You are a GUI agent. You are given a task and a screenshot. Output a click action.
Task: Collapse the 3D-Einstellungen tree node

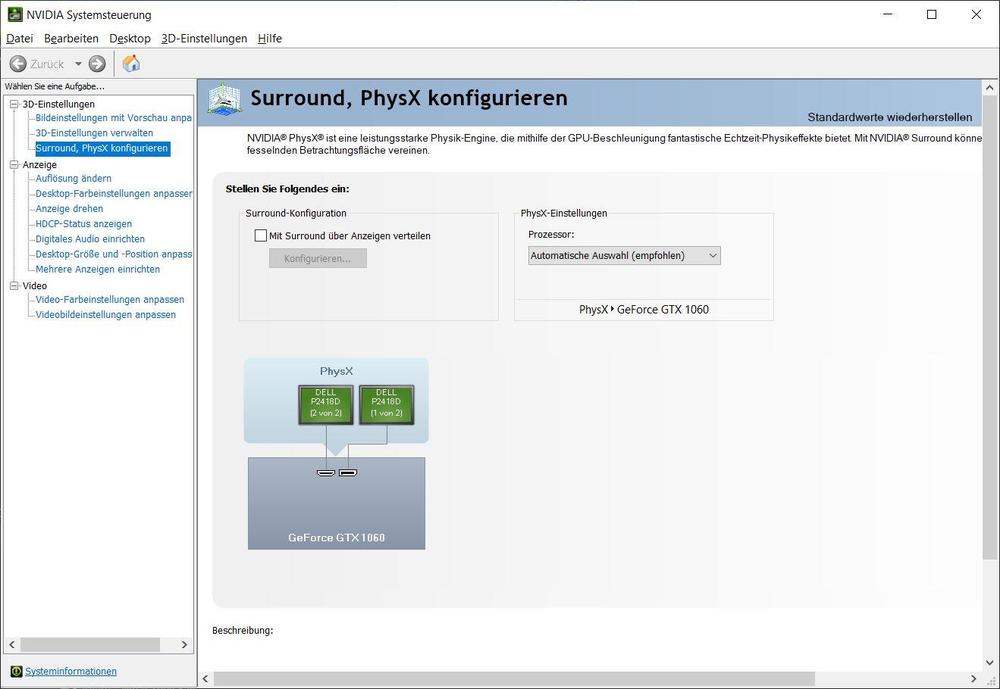pyautogui.click(x=14, y=104)
